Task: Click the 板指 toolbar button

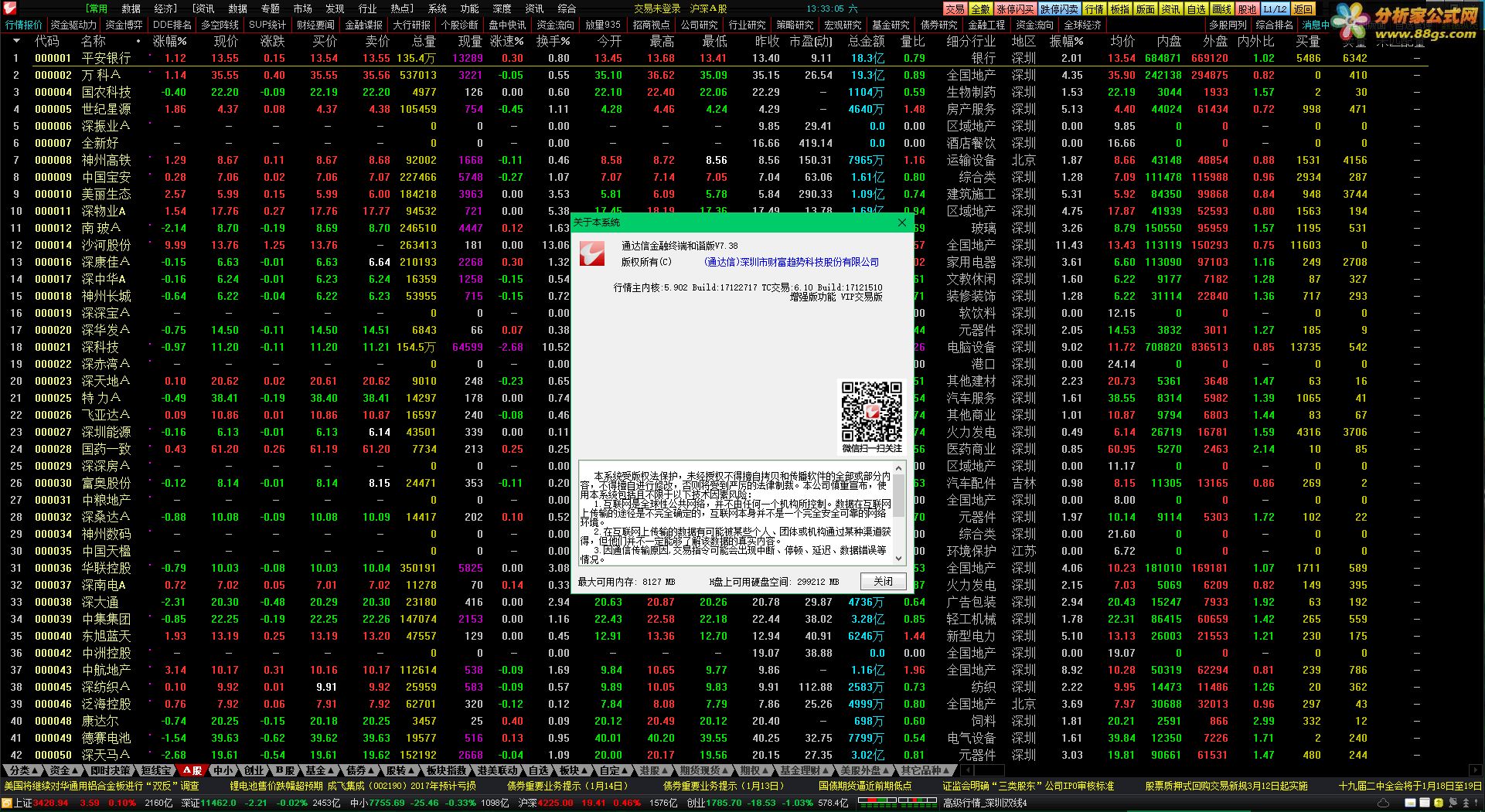Action: (1119, 9)
